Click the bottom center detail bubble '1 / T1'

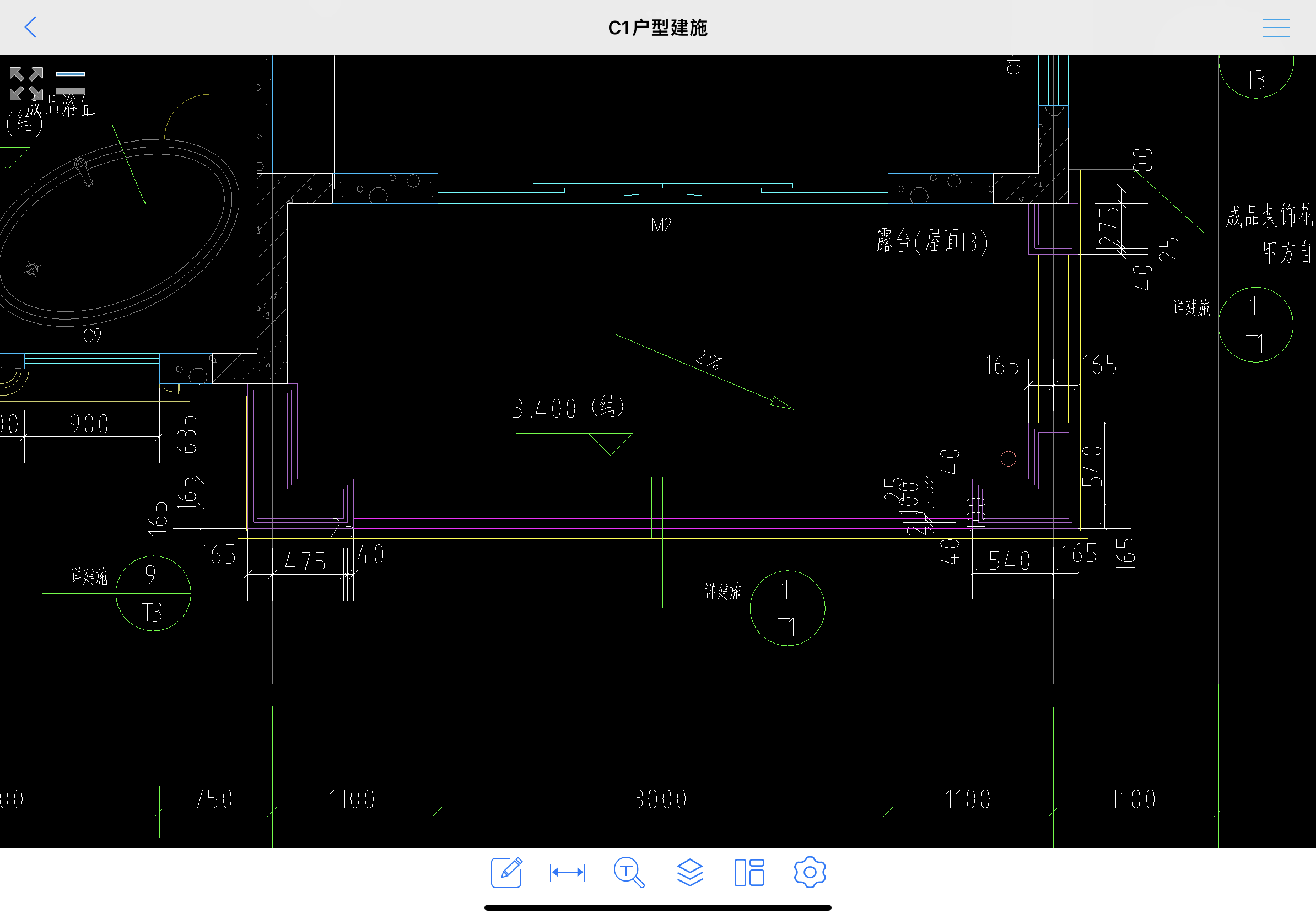tap(787, 608)
